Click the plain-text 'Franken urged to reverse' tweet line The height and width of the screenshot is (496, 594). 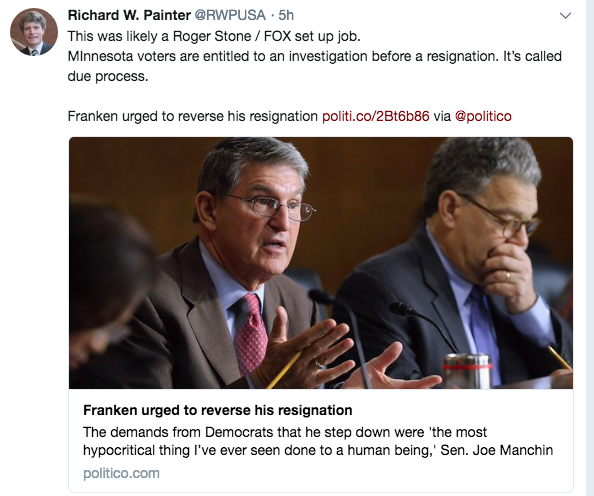192,116
